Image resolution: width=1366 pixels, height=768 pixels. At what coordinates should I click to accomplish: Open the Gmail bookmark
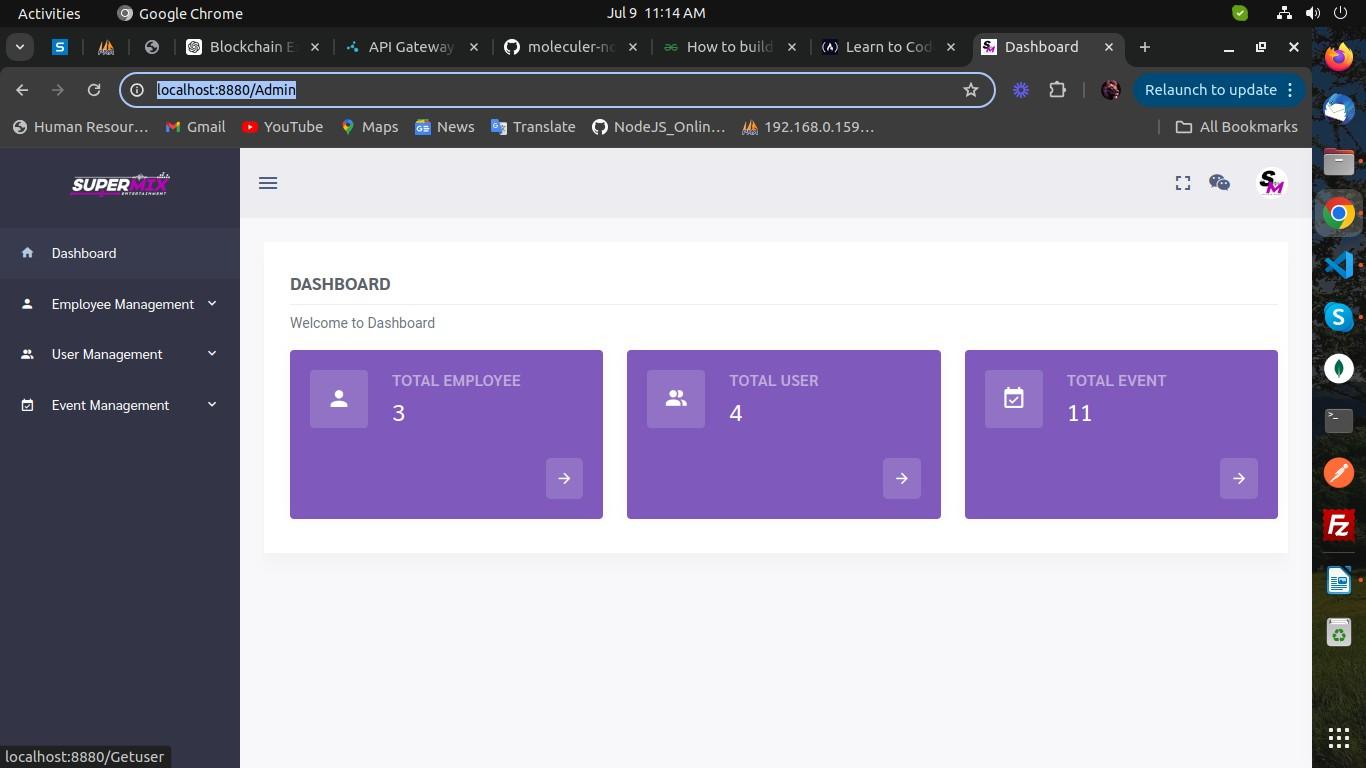coord(195,127)
